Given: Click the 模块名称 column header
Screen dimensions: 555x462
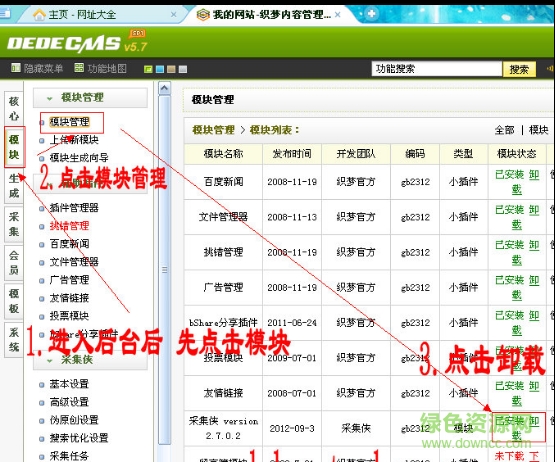Looking at the screenshot, I should [223, 154].
